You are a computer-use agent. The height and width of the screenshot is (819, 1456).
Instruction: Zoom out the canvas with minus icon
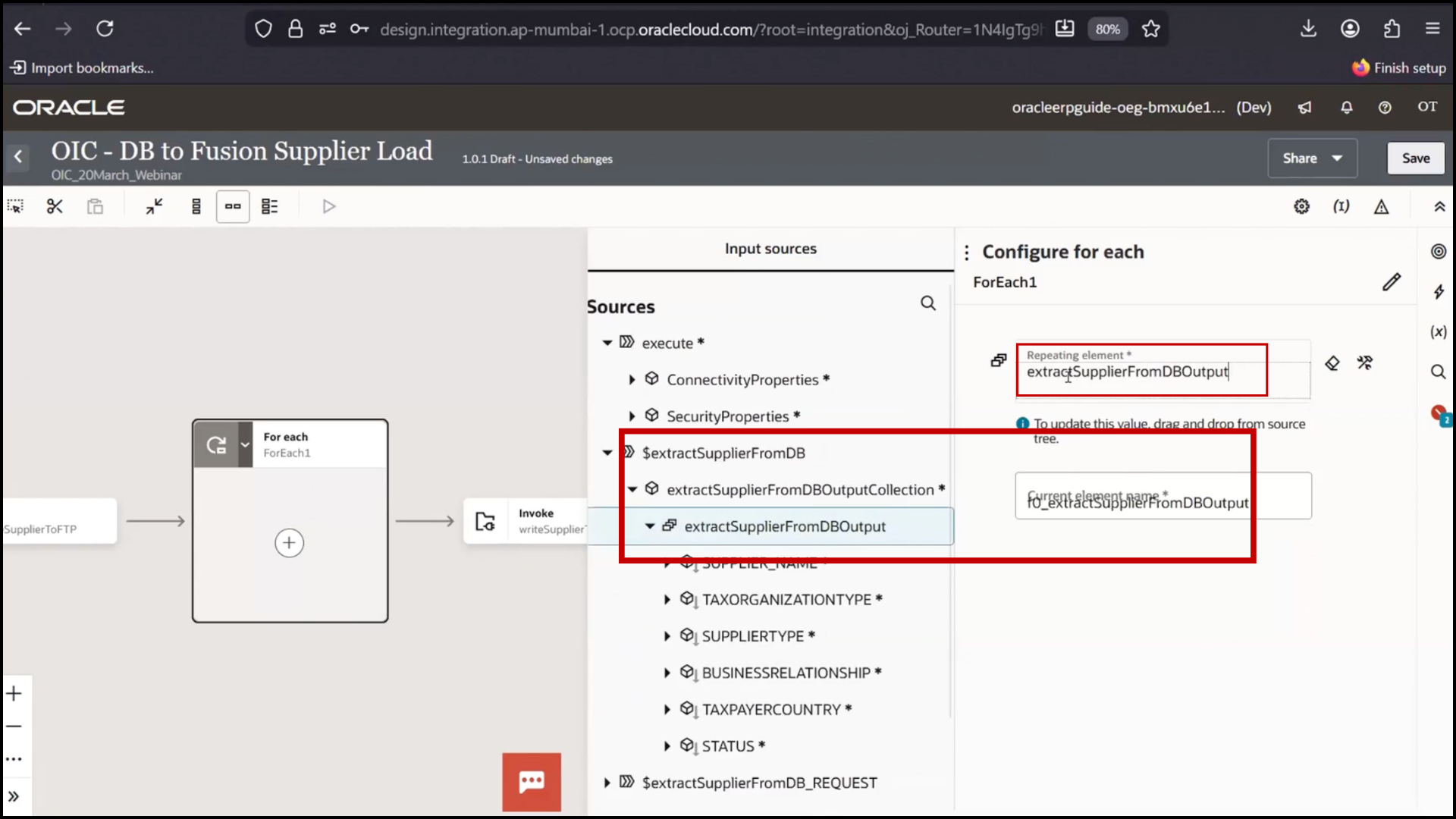[x=14, y=726]
